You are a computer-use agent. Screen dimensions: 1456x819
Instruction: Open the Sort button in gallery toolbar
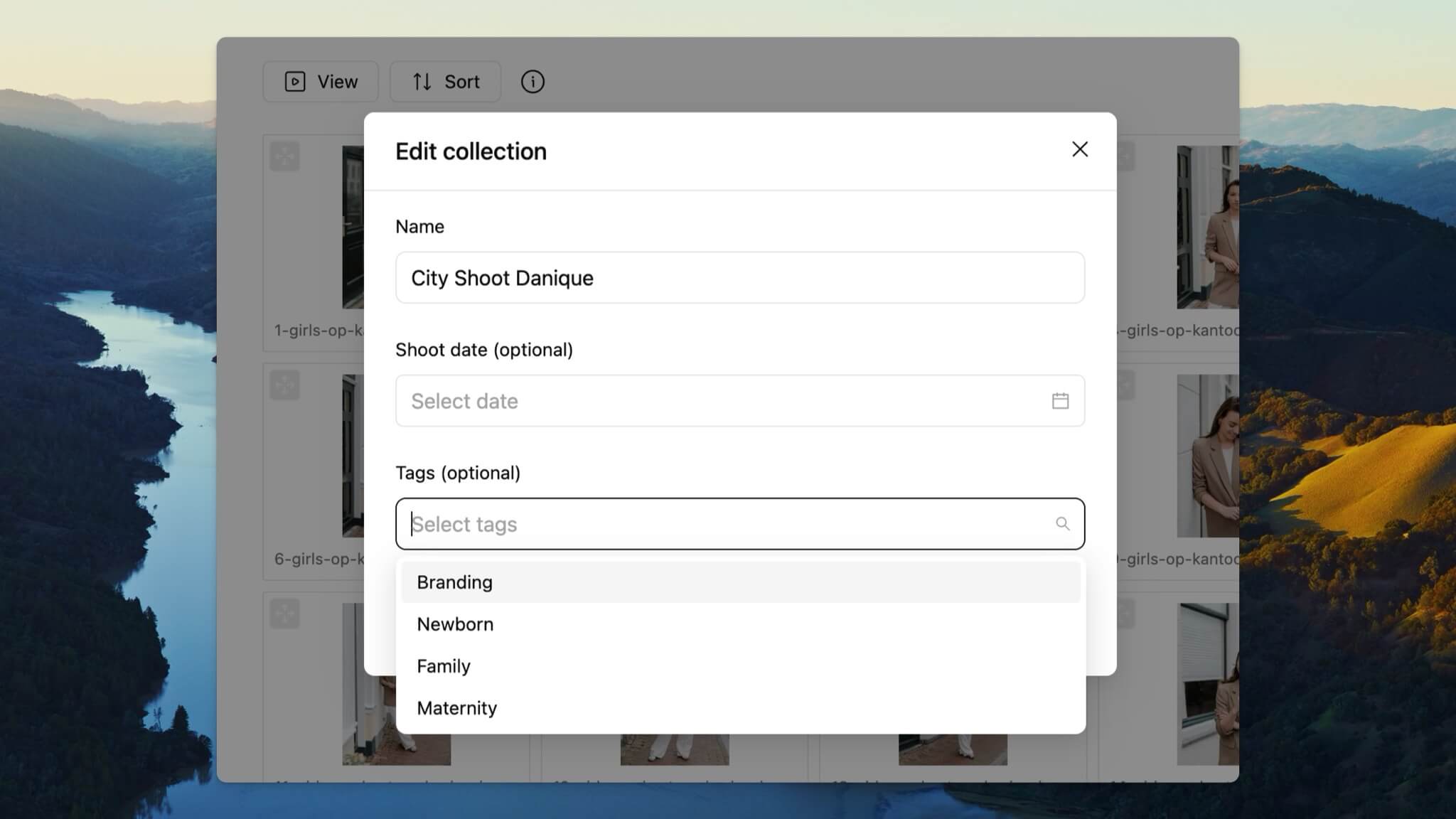tap(446, 82)
